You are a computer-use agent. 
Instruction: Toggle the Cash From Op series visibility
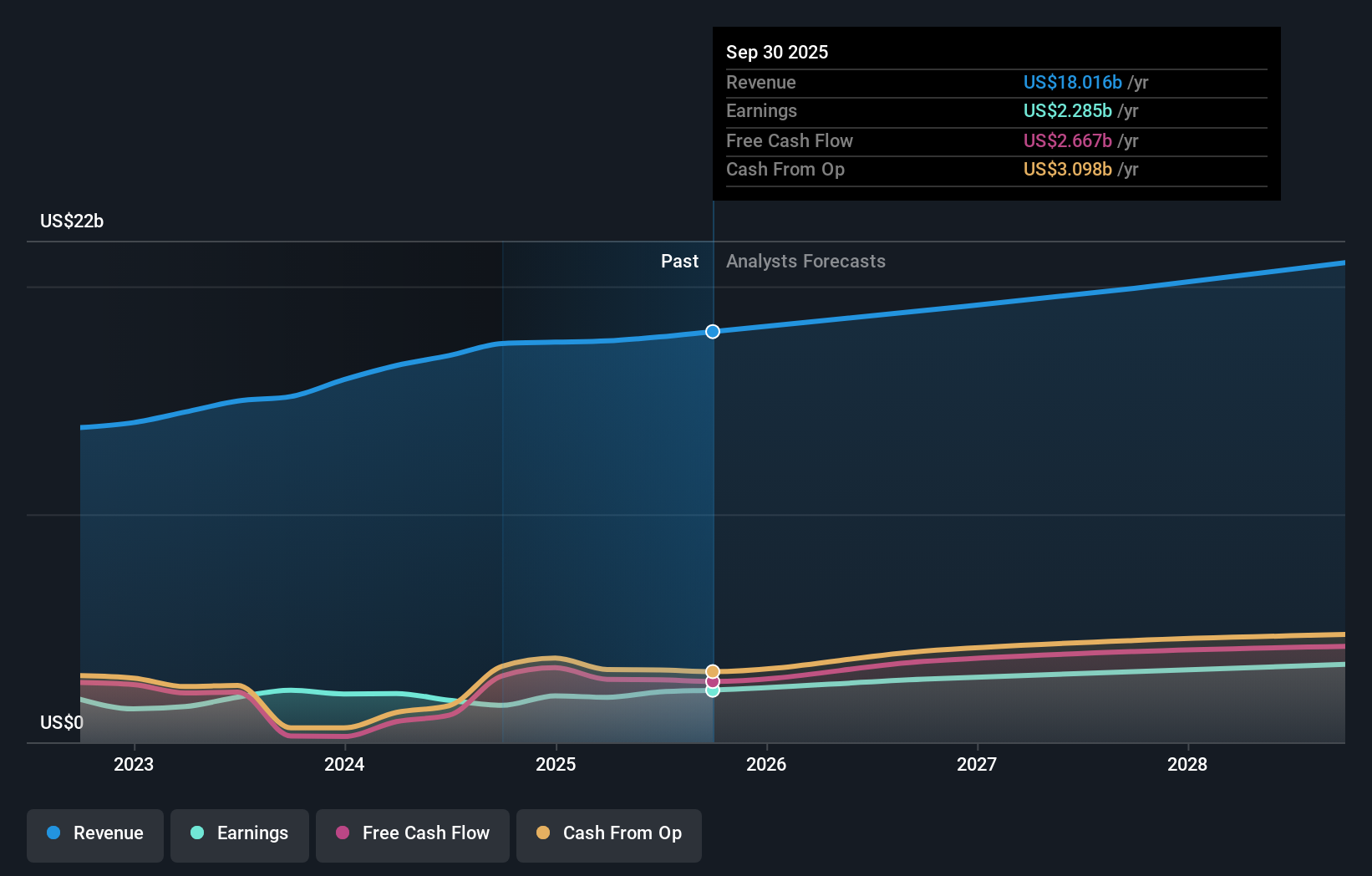click(x=608, y=834)
